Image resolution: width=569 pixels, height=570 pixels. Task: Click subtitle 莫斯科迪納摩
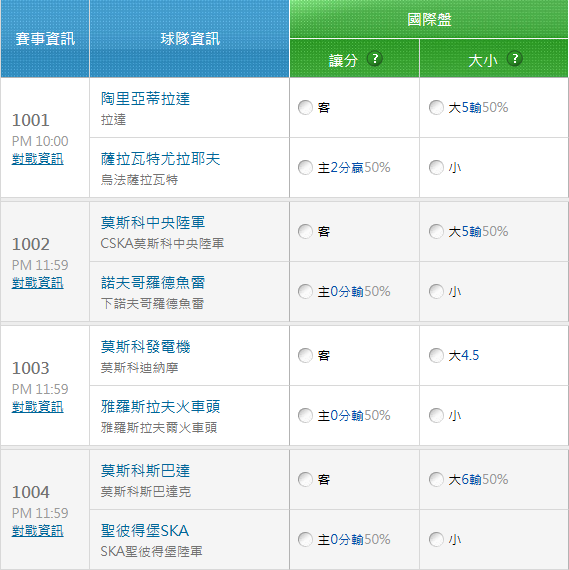click(139, 368)
